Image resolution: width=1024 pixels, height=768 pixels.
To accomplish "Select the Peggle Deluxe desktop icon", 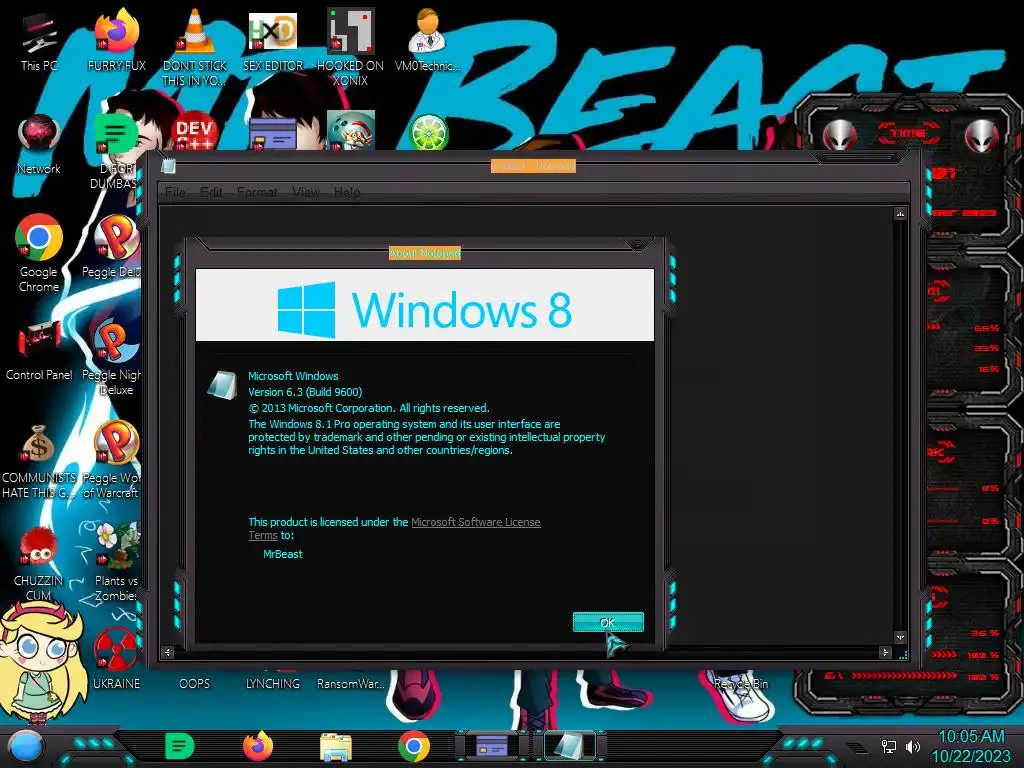I will [x=115, y=247].
